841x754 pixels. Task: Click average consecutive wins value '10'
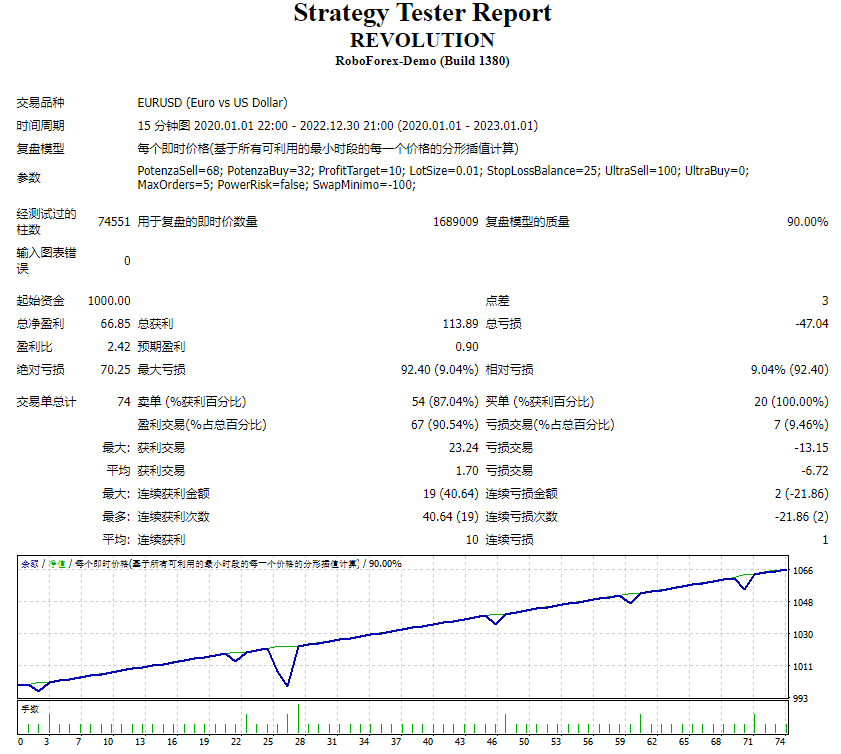pyautogui.click(x=472, y=539)
